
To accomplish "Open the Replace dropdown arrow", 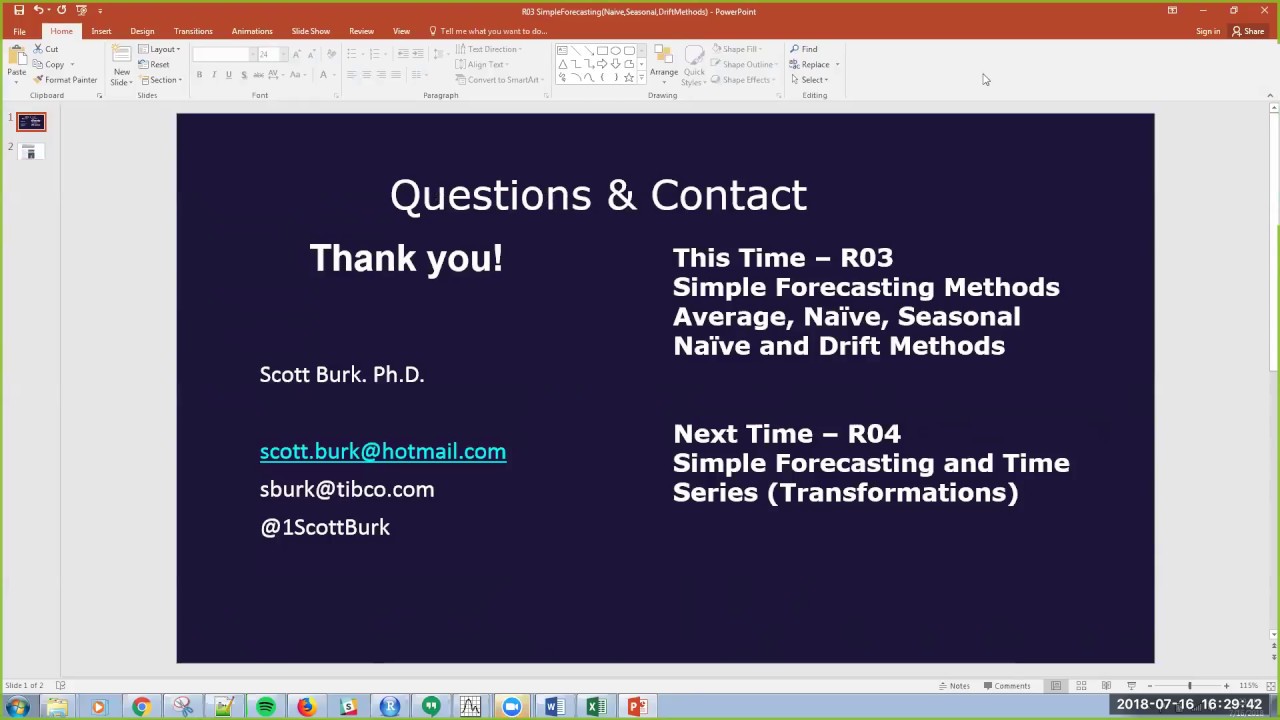I will click(837, 64).
